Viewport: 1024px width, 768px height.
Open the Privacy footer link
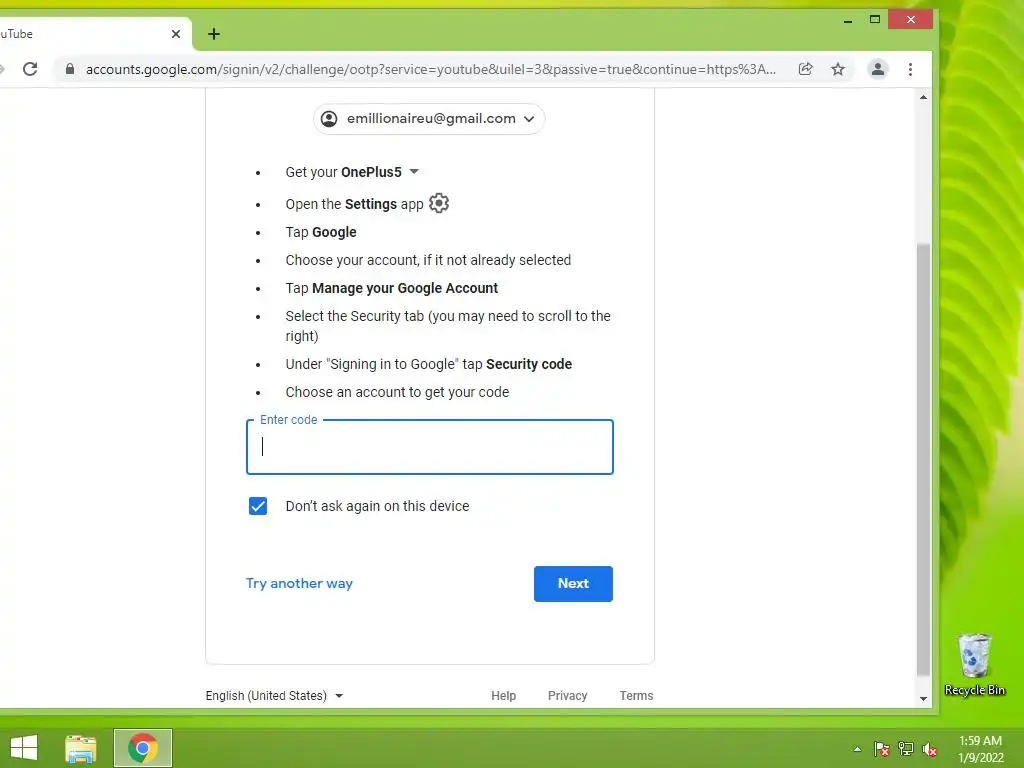pos(568,696)
